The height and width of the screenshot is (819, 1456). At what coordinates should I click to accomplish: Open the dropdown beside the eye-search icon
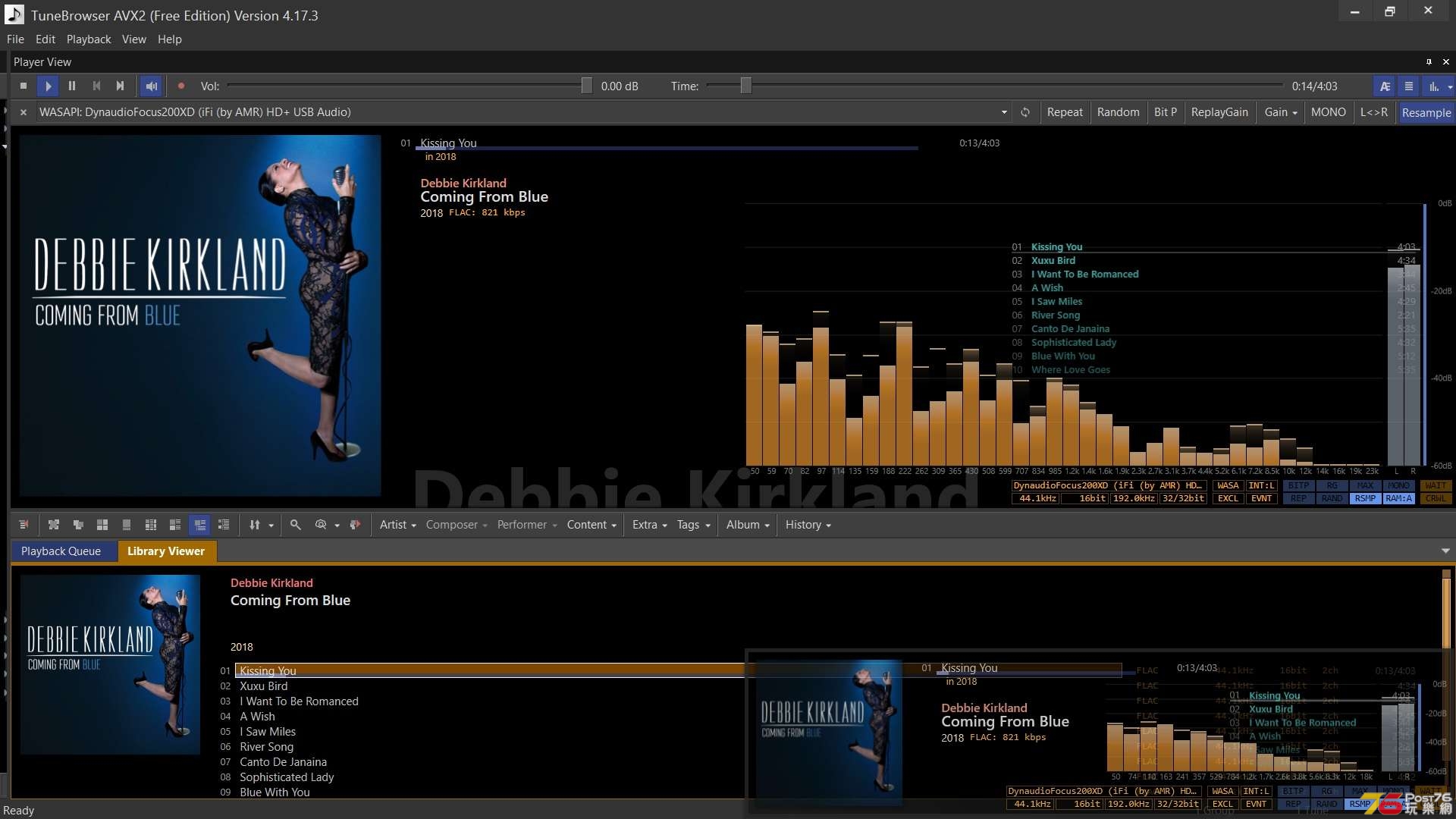(x=337, y=526)
